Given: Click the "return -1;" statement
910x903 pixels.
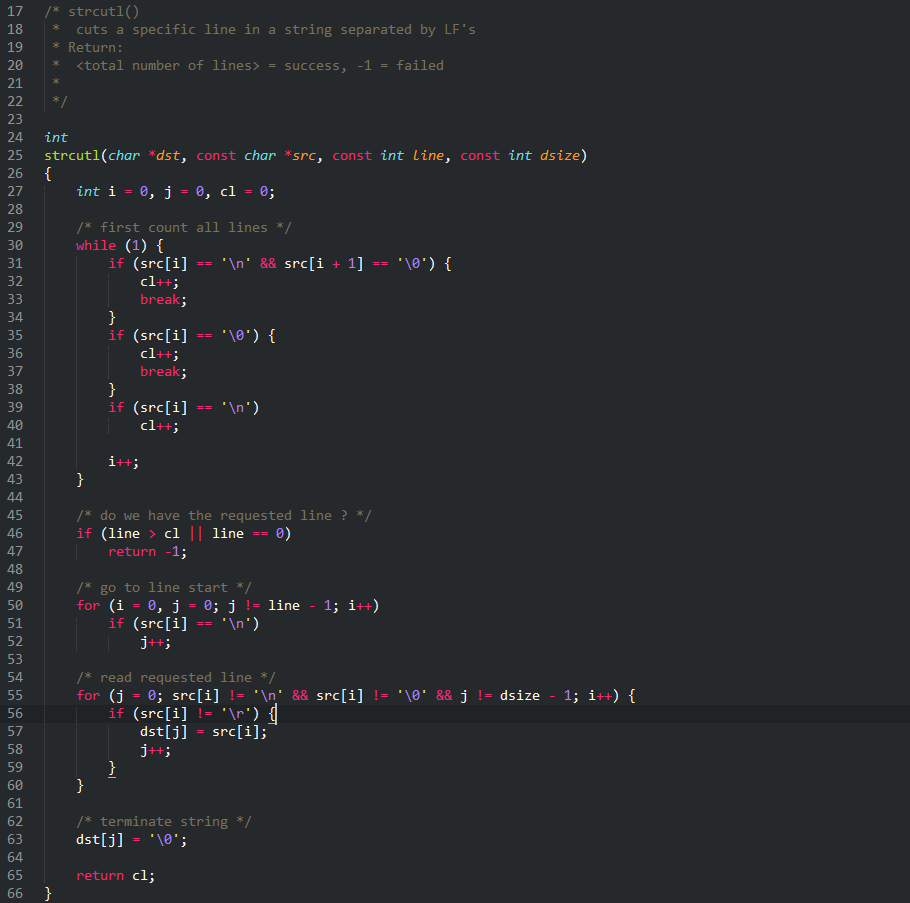Looking at the screenshot, I should (x=147, y=551).
